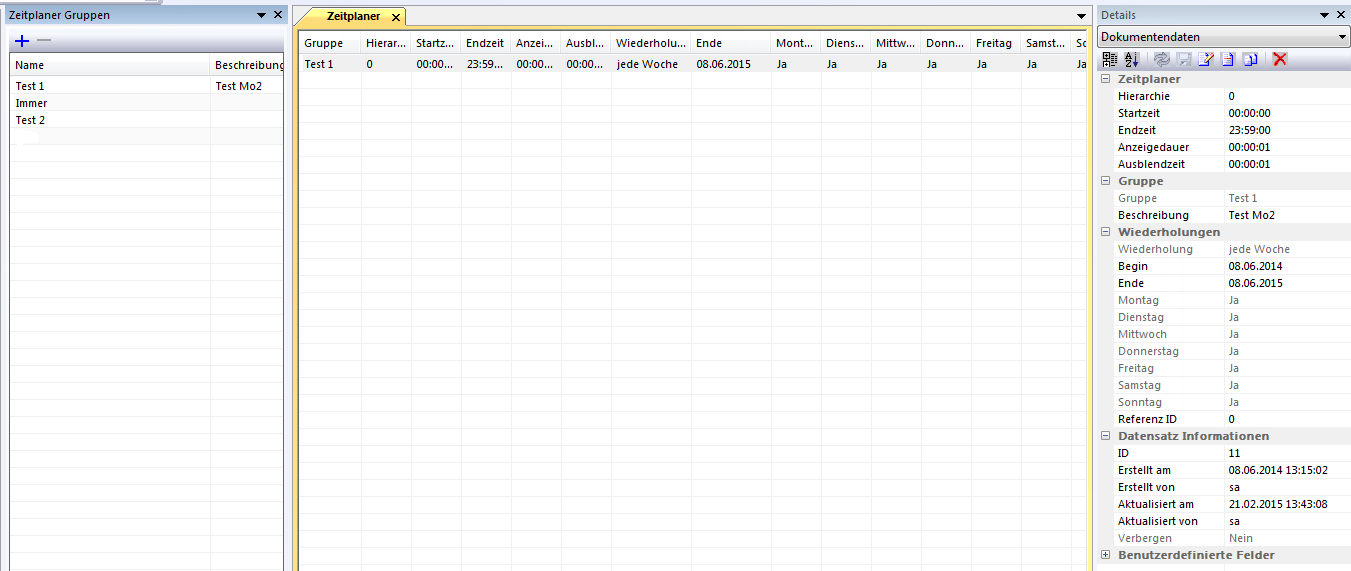1351x571 pixels.
Task: Click the edit record pencil icon
Action: click(x=1205, y=60)
